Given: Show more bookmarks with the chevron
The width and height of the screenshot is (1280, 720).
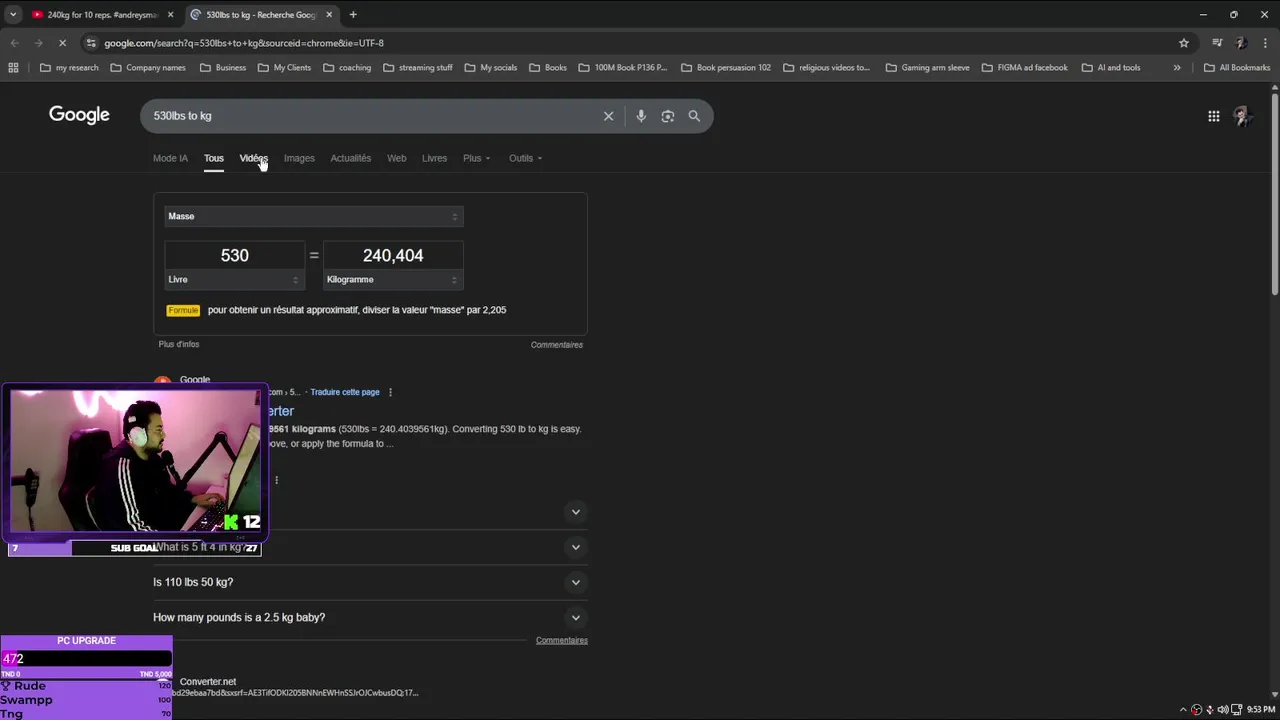Looking at the screenshot, I should coord(1177,68).
